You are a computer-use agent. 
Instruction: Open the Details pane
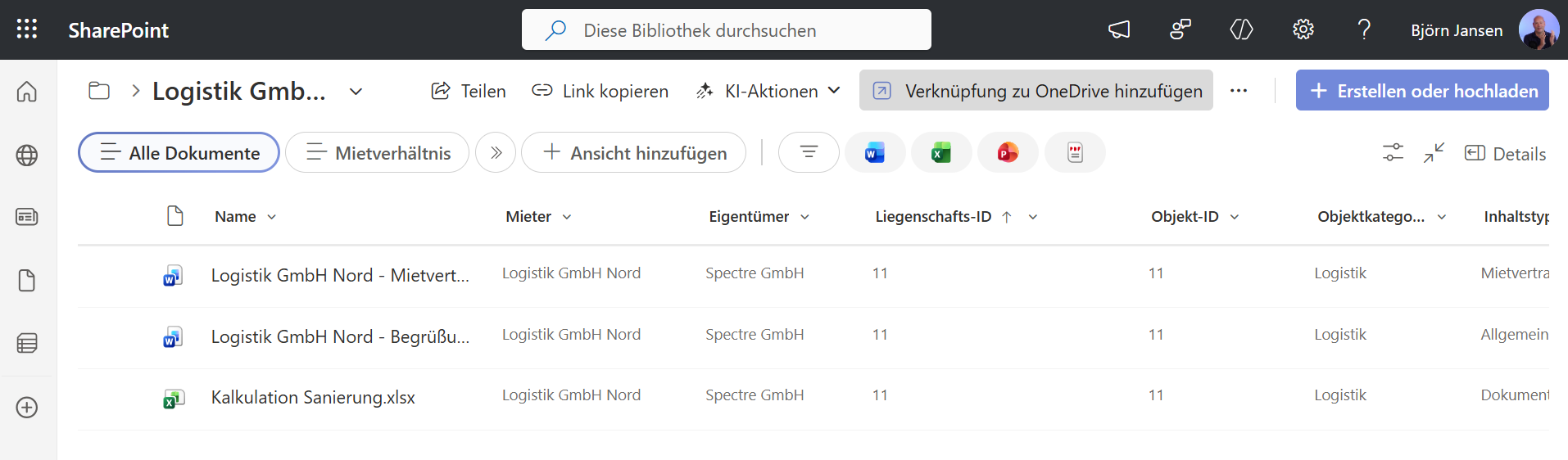tap(1505, 153)
